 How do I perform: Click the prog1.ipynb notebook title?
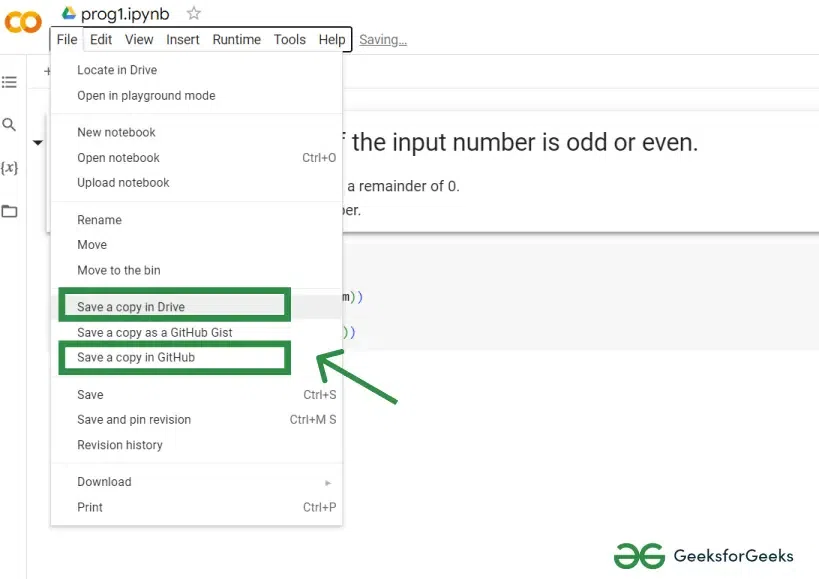[125, 14]
